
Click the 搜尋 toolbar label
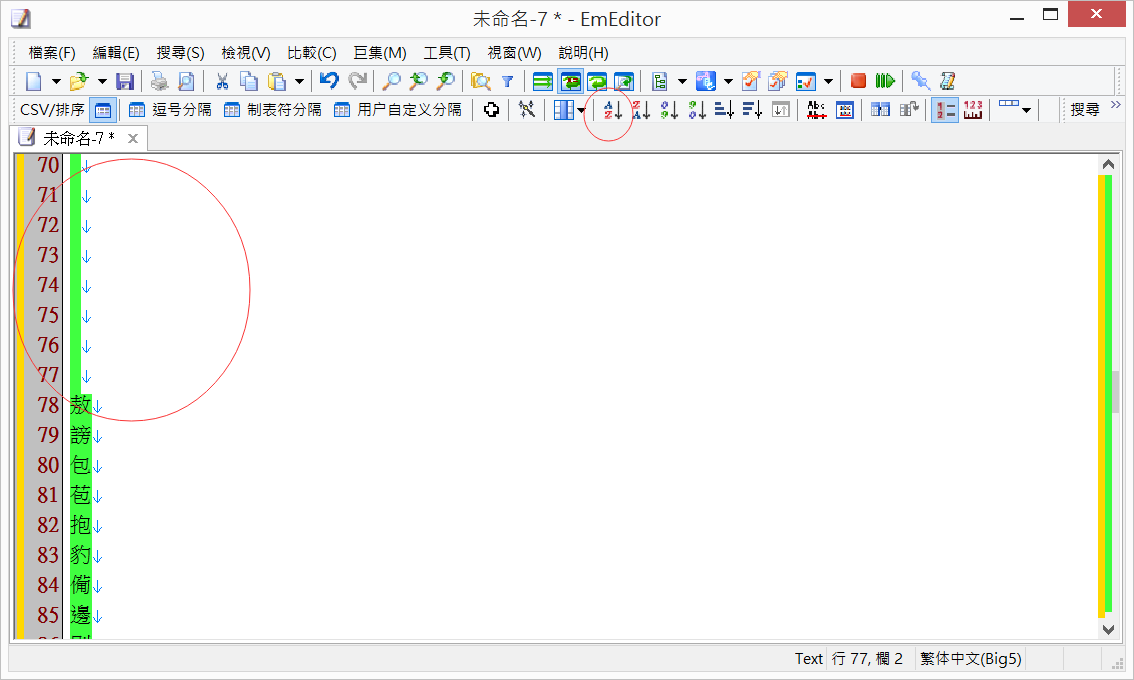pos(1085,109)
